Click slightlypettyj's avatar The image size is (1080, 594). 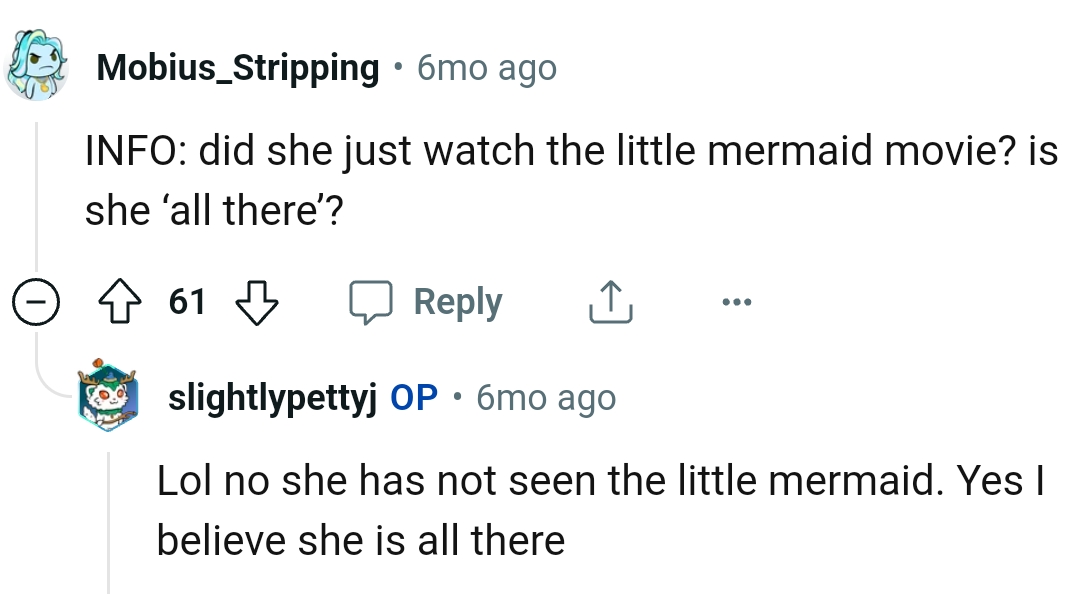108,398
